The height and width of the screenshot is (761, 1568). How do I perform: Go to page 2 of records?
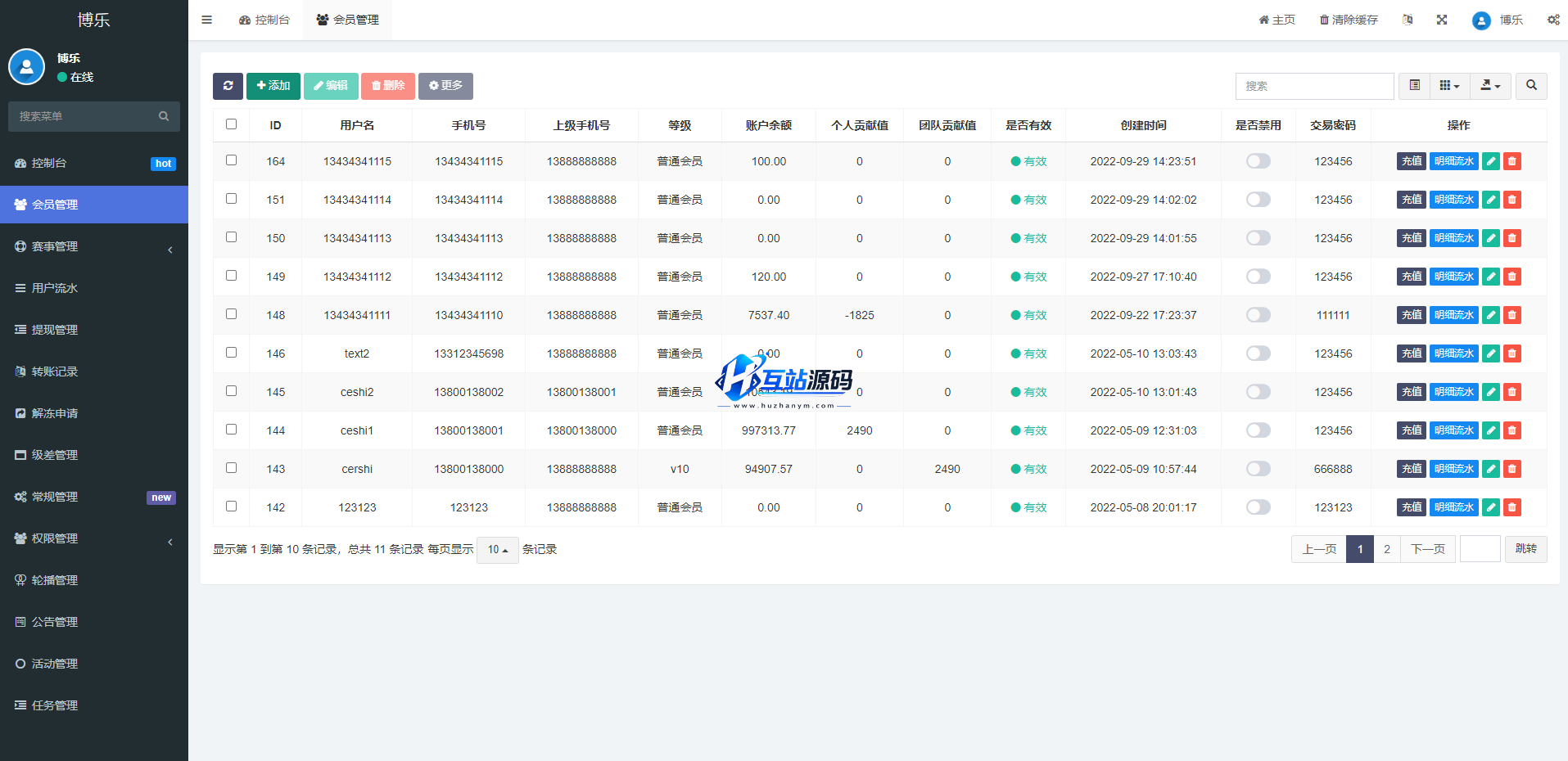coord(1386,549)
